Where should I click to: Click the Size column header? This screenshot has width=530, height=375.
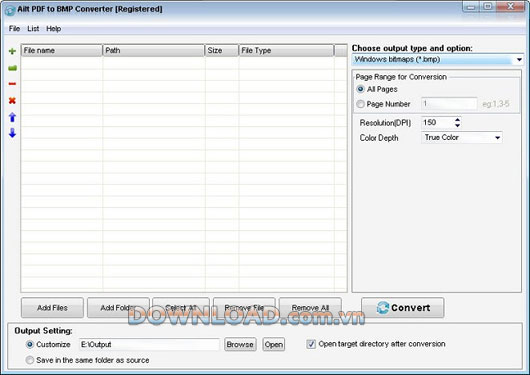(x=221, y=50)
